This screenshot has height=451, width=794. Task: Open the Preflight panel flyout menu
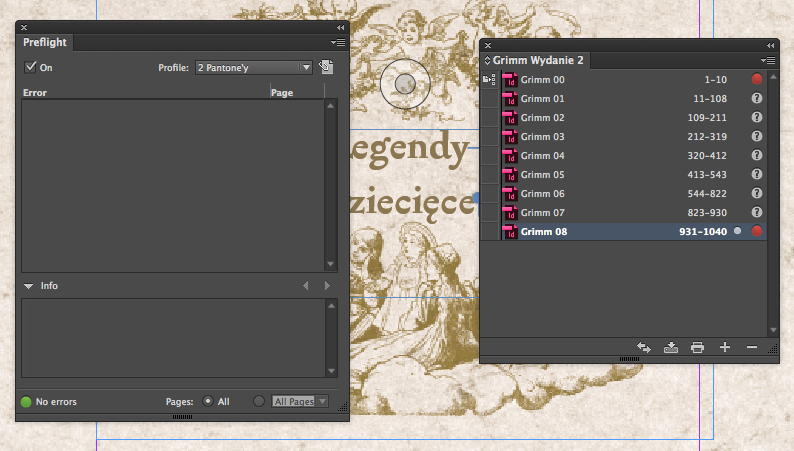338,43
